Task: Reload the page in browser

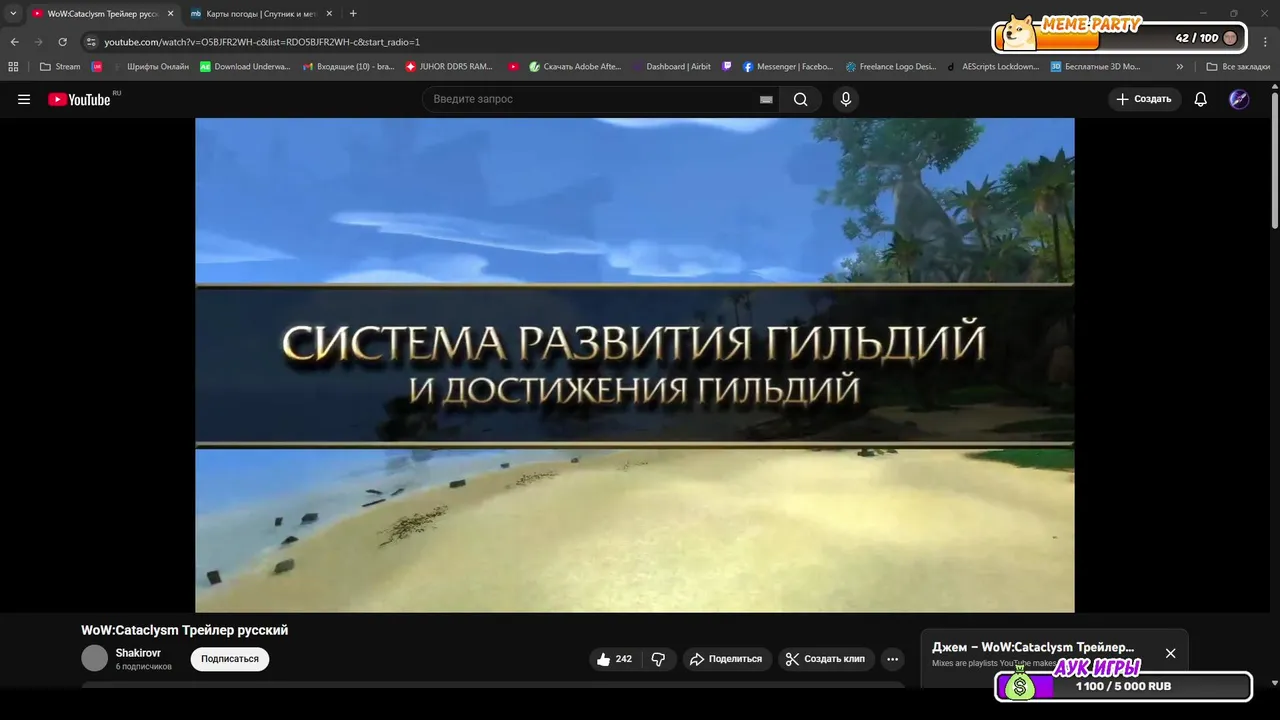Action: point(62,42)
